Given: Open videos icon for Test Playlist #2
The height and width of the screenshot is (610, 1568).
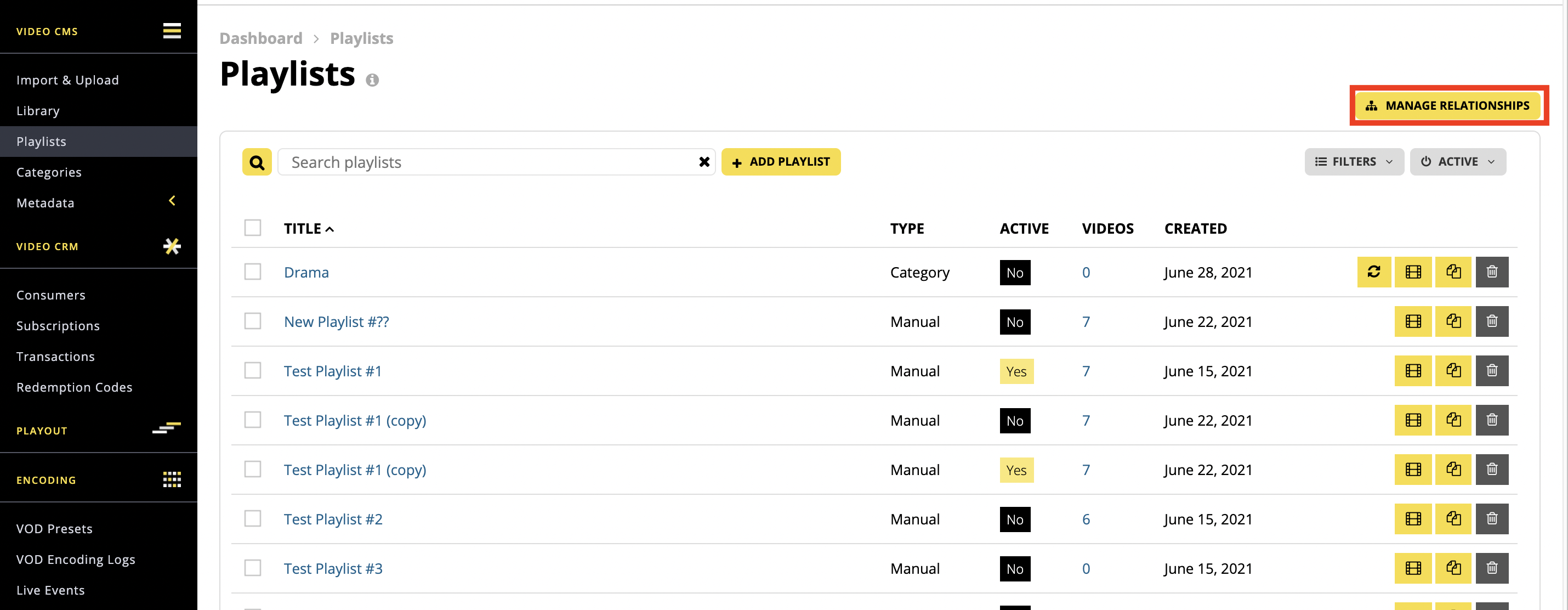Looking at the screenshot, I should click(x=1413, y=519).
